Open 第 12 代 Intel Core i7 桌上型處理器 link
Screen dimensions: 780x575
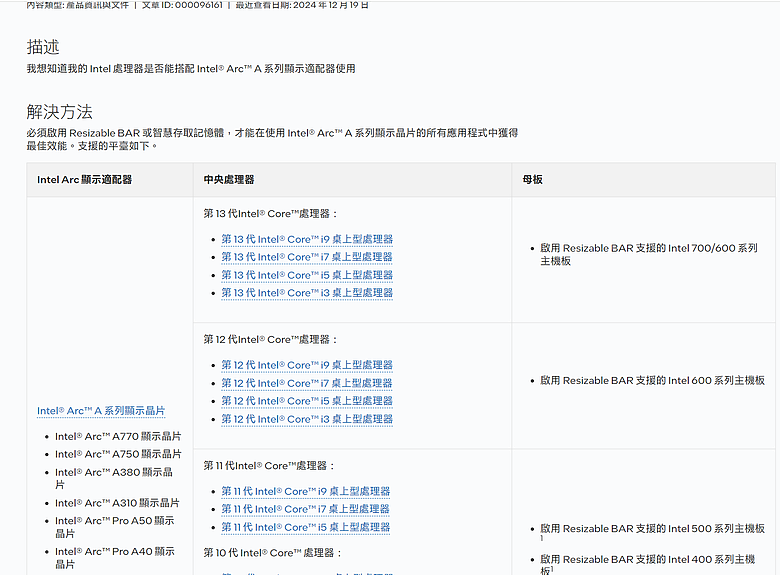[307, 383]
